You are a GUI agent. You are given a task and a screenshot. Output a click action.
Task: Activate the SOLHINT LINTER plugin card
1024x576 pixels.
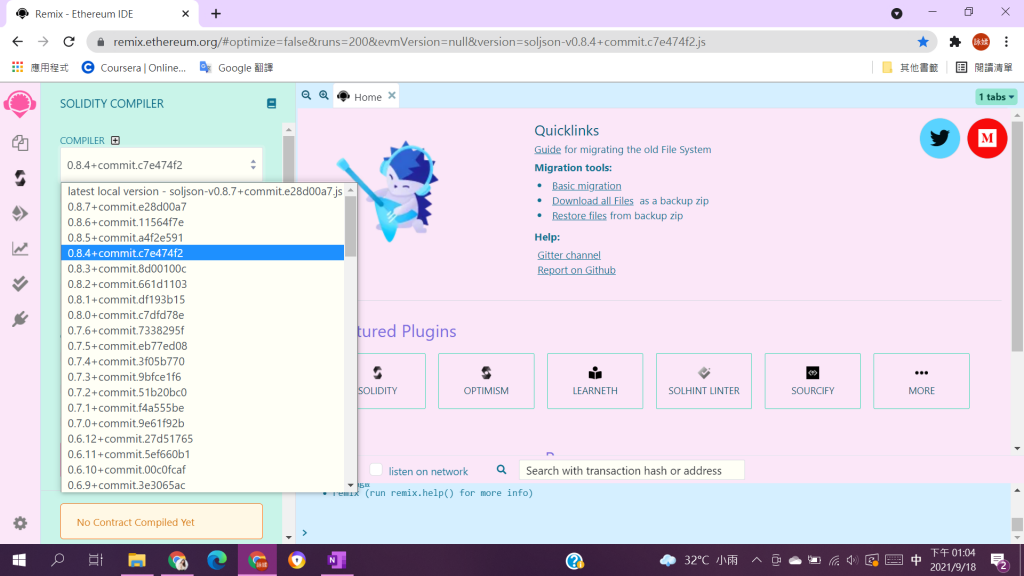point(703,381)
